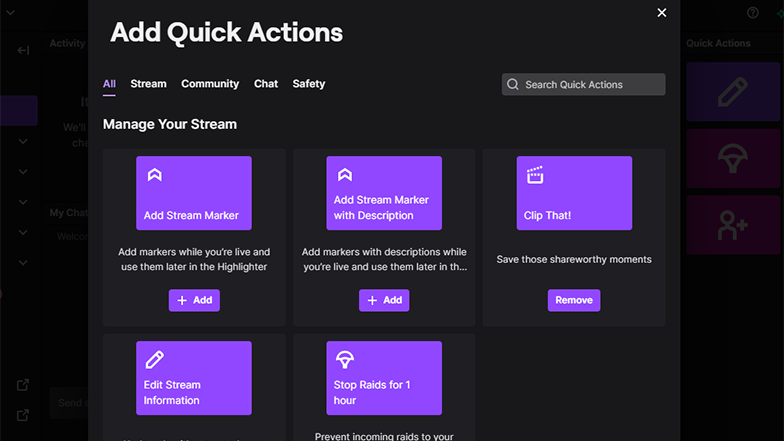Image resolution: width=784 pixels, height=441 pixels.
Task: Click the Add Stream Marker tile
Action: tap(194, 193)
